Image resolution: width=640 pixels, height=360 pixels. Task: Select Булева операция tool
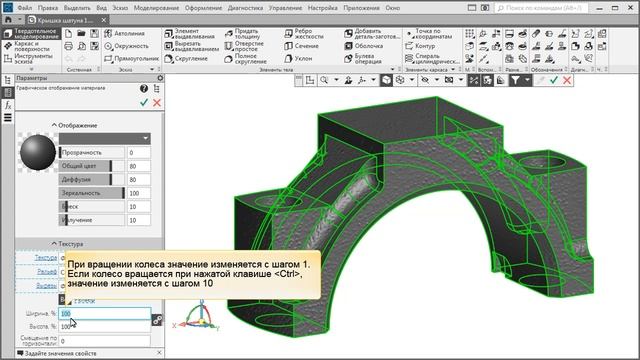click(x=363, y=59)
